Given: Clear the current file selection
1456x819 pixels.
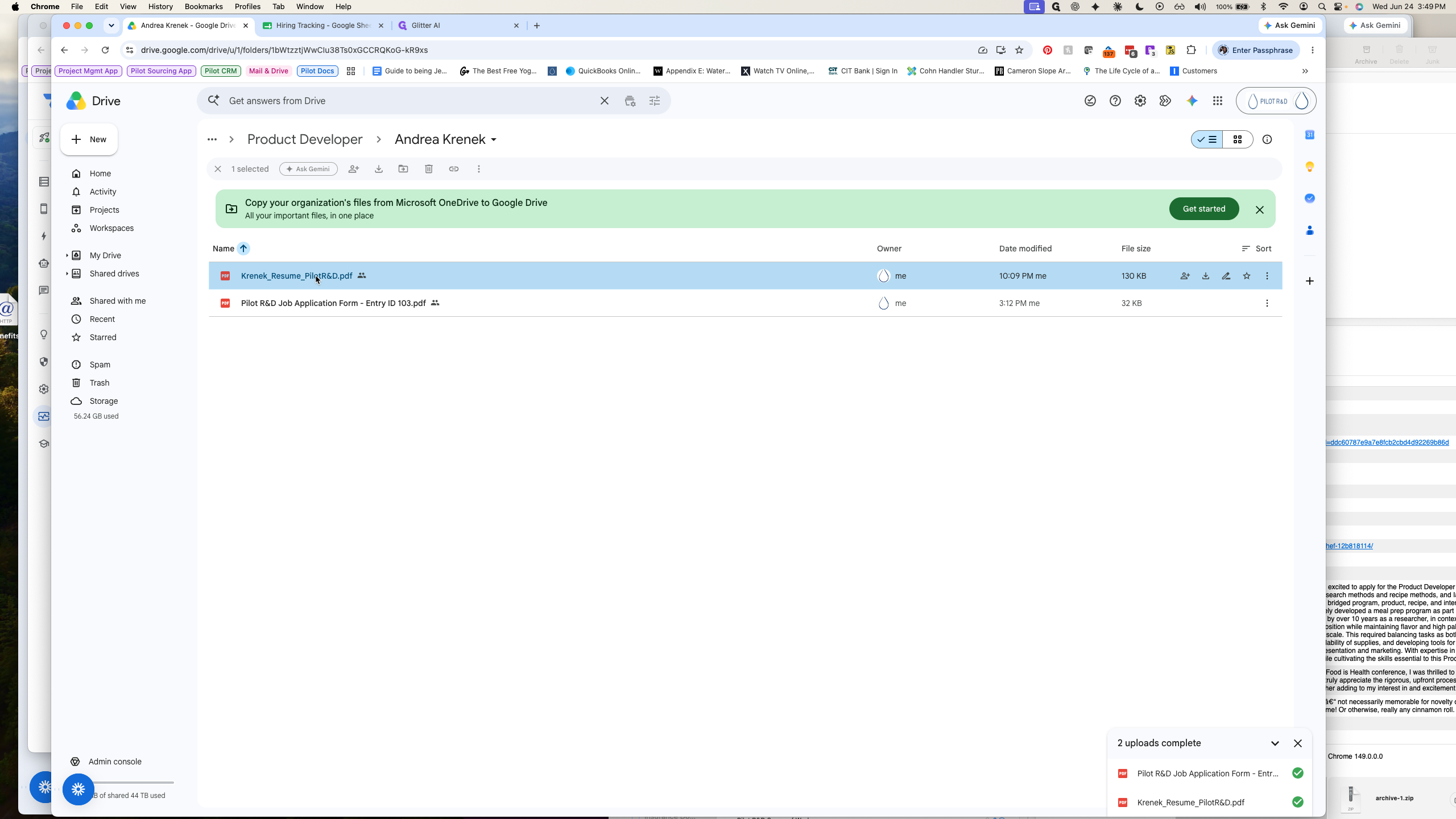Looking at the screenshot, I should [218, 169].
